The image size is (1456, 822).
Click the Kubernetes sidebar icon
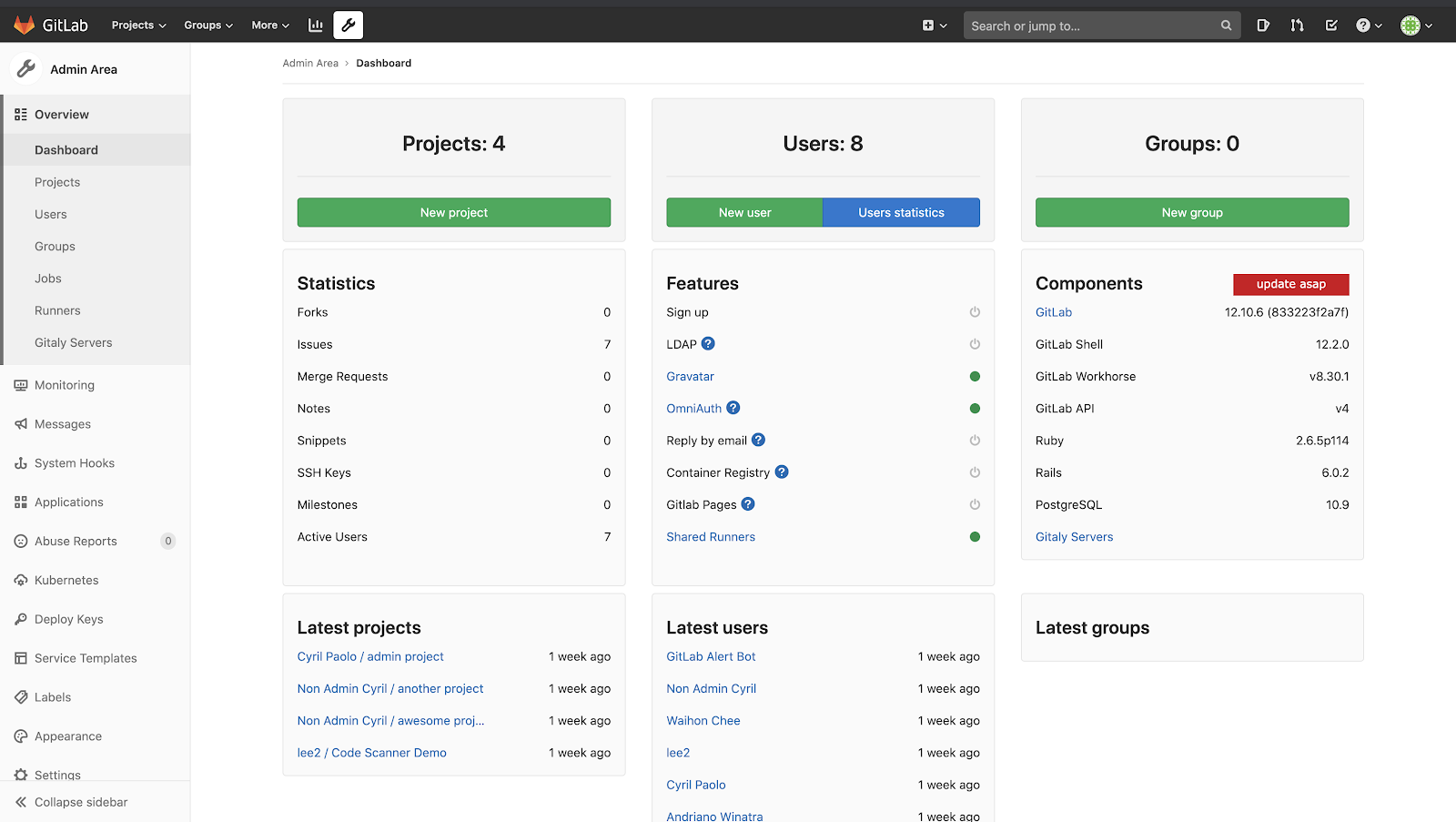pyautogui.click(x=21, y=580)
